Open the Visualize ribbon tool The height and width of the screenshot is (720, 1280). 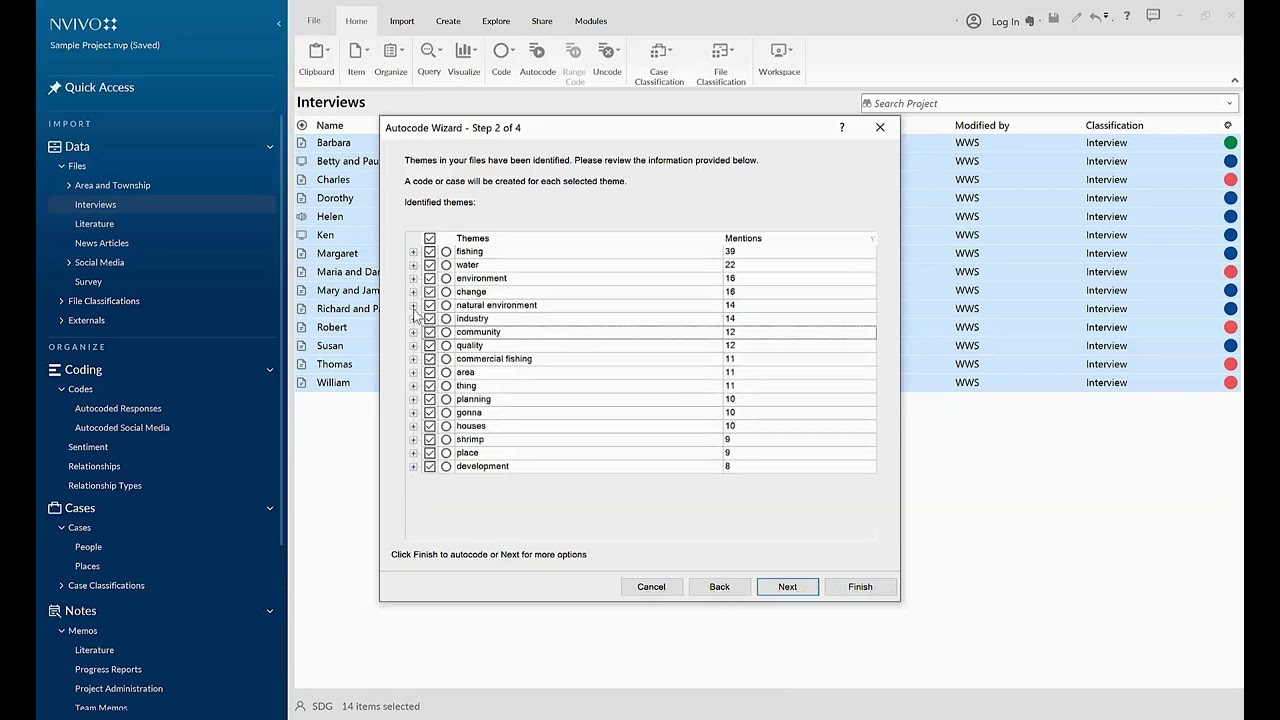pyautogui.click(x=464, y=59)
